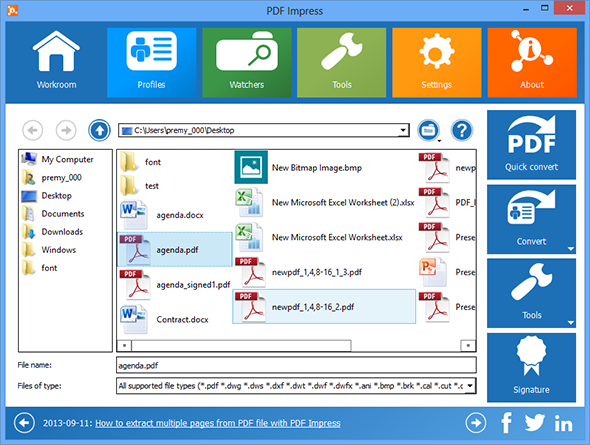Select the test folder in file list
This screenshot has height=445, width=590.
(140, 186)
